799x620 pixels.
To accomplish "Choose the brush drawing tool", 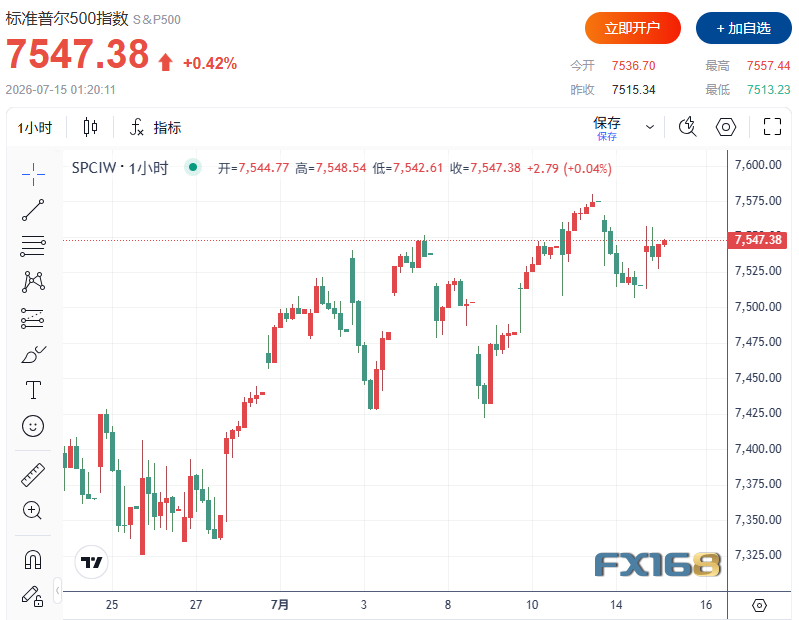I will tap(33, 354).
